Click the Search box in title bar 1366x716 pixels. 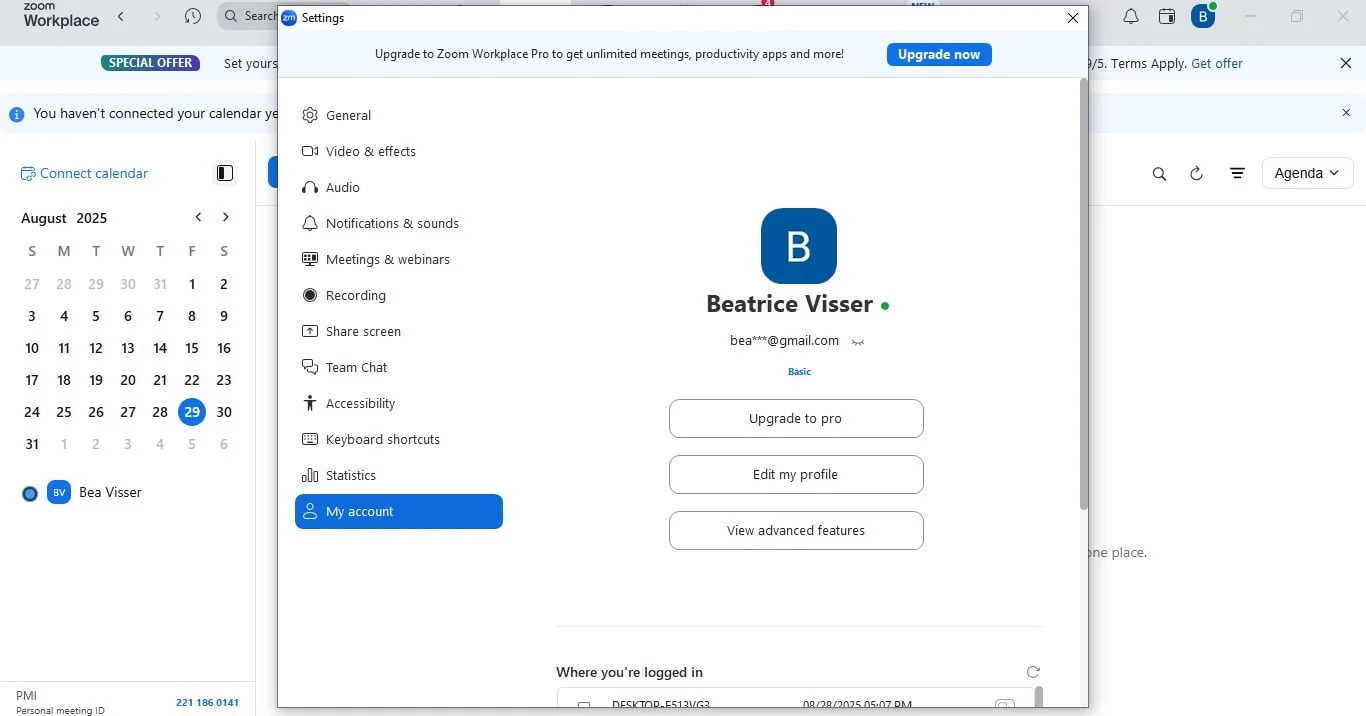(x=248, y=16)
